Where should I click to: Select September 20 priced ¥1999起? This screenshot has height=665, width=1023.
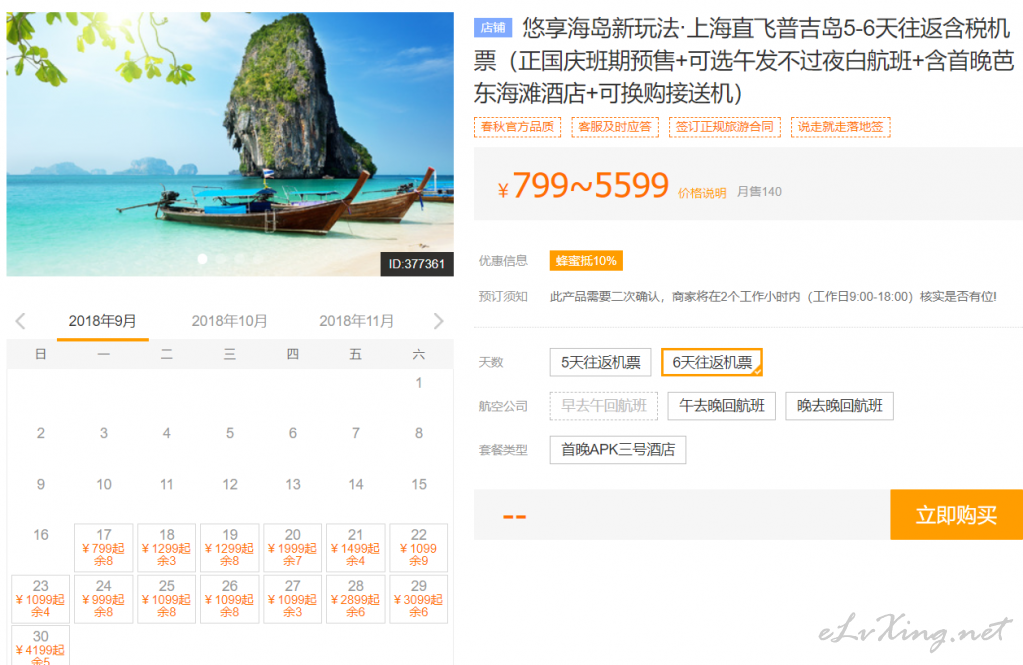[x=292, y=548]
